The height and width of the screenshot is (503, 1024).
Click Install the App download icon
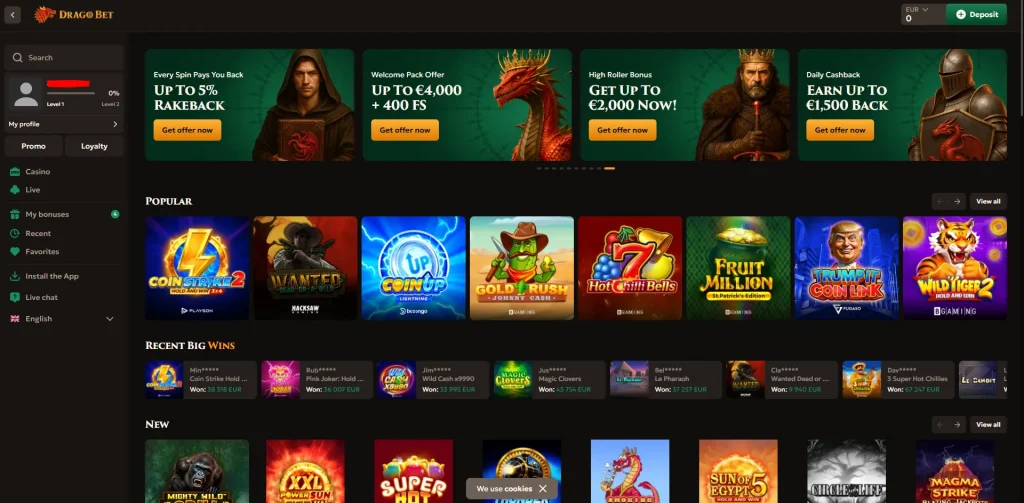click(15, 276)
